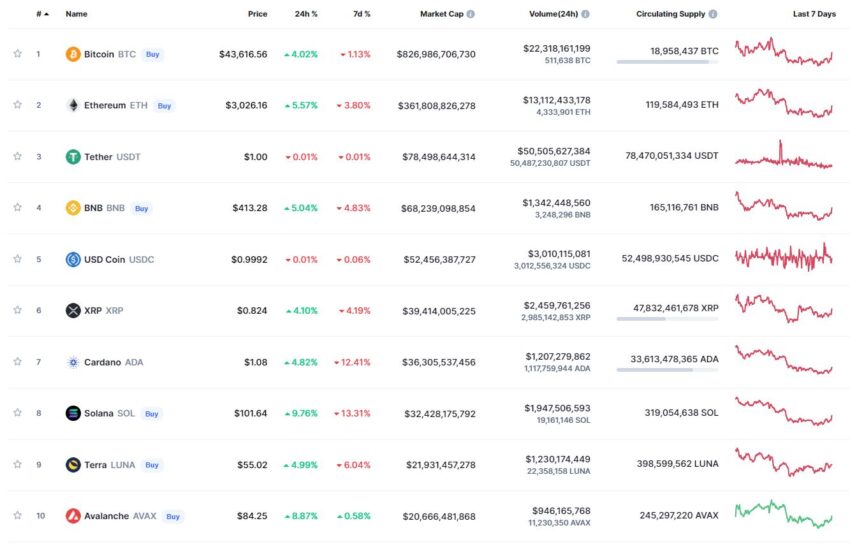Click XRP circulating supply progress bar
The height and width of the screenshot is (544, 850).
[x=667, y=319]
